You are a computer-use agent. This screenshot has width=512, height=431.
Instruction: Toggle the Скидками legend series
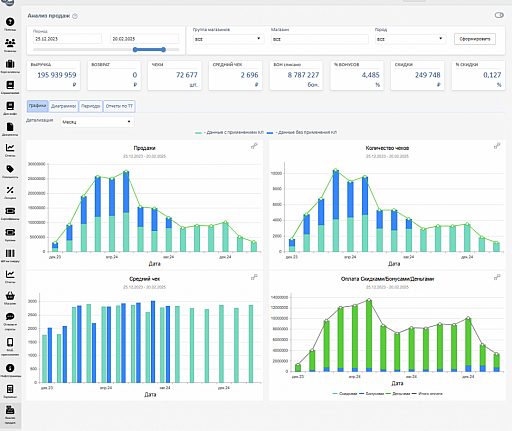click(x=345, y=394)
